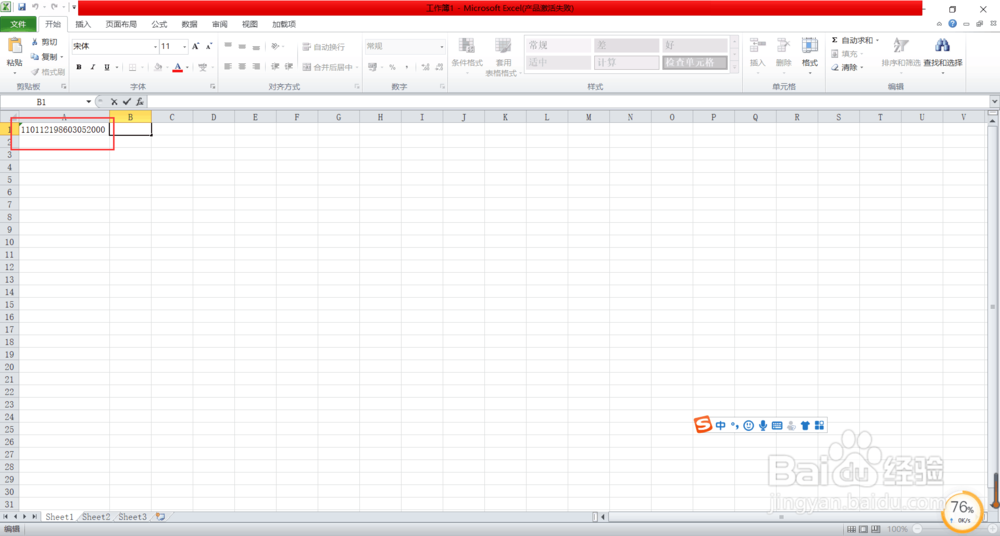Open the underline style dropdown arrow
The image size is (1000, 536).
click(x=116, y=67)
